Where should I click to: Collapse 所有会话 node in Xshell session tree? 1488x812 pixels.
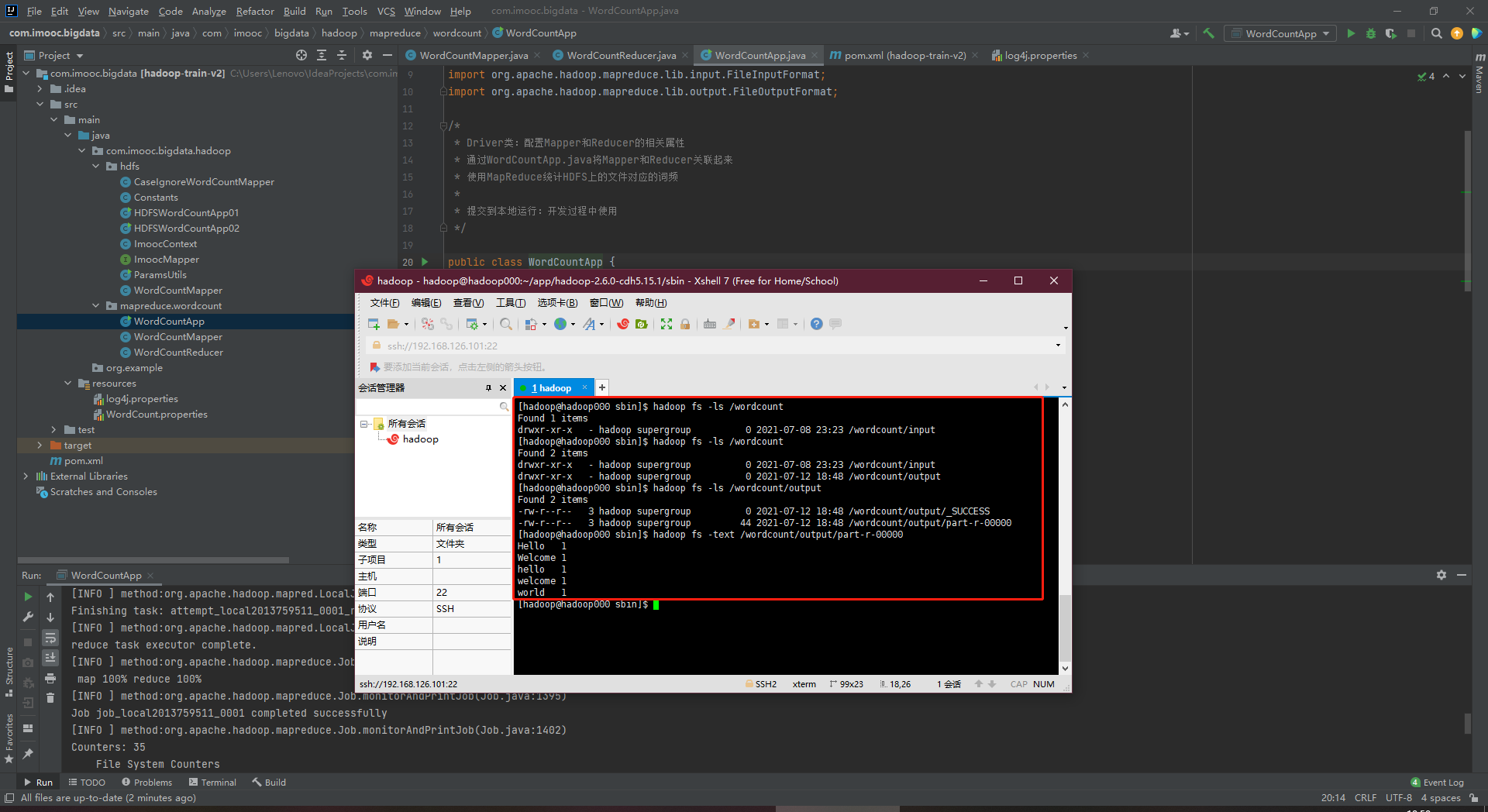[364, 424]
